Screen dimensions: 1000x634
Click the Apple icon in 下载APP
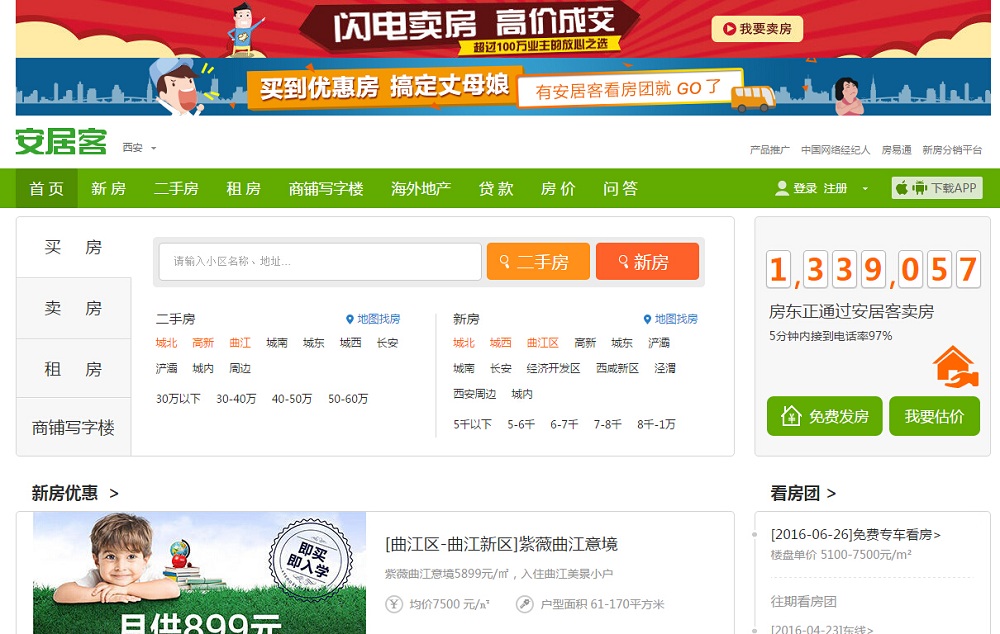tap(902, 188)
